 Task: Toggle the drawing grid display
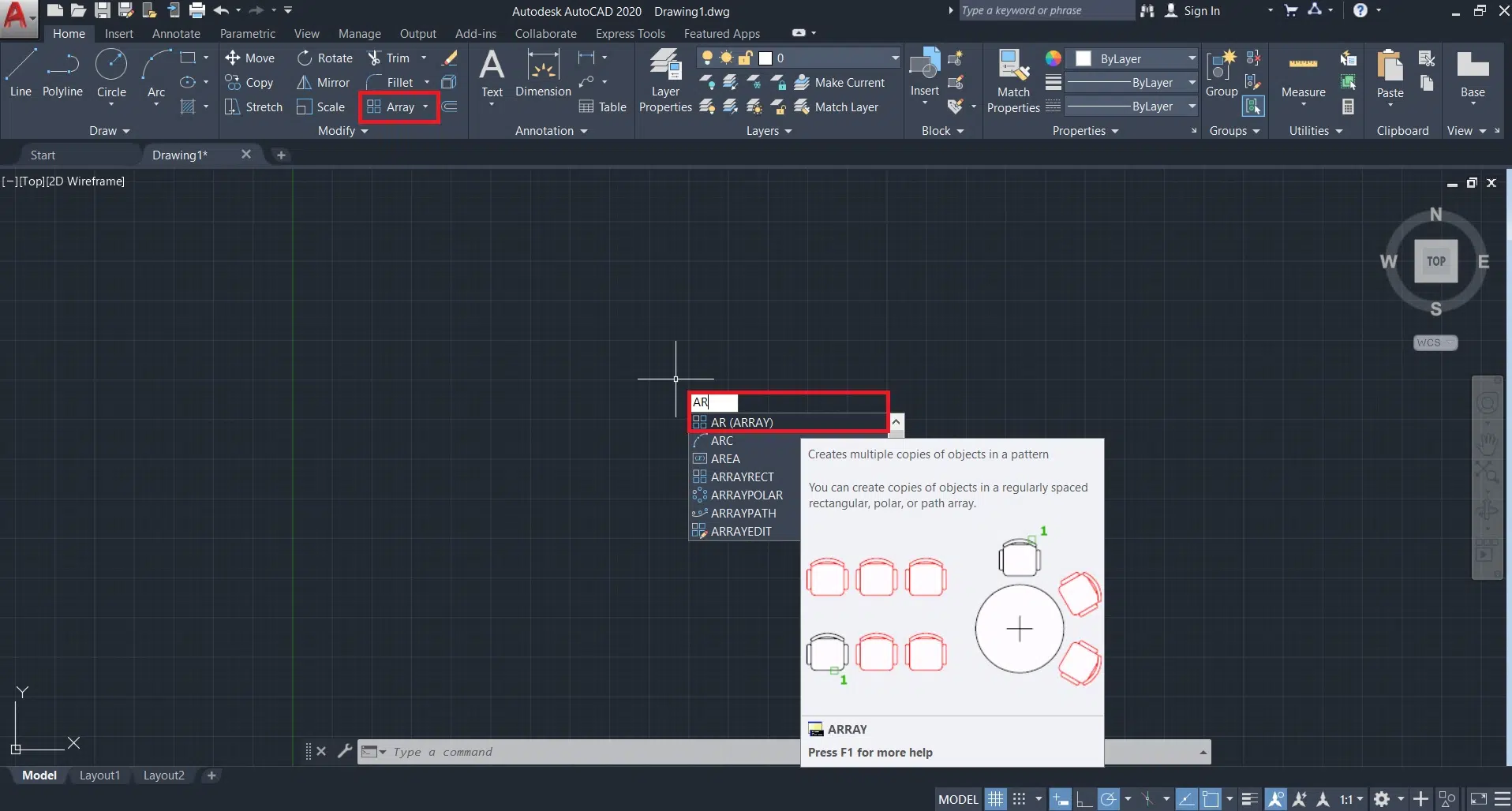pos(996,799)
